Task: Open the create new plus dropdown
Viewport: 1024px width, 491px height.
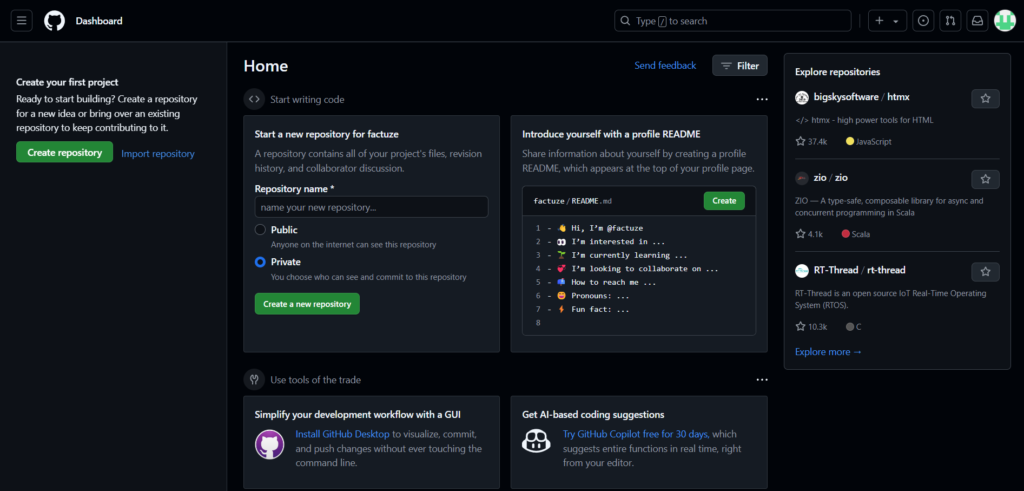Action: (x=886, y=21)
